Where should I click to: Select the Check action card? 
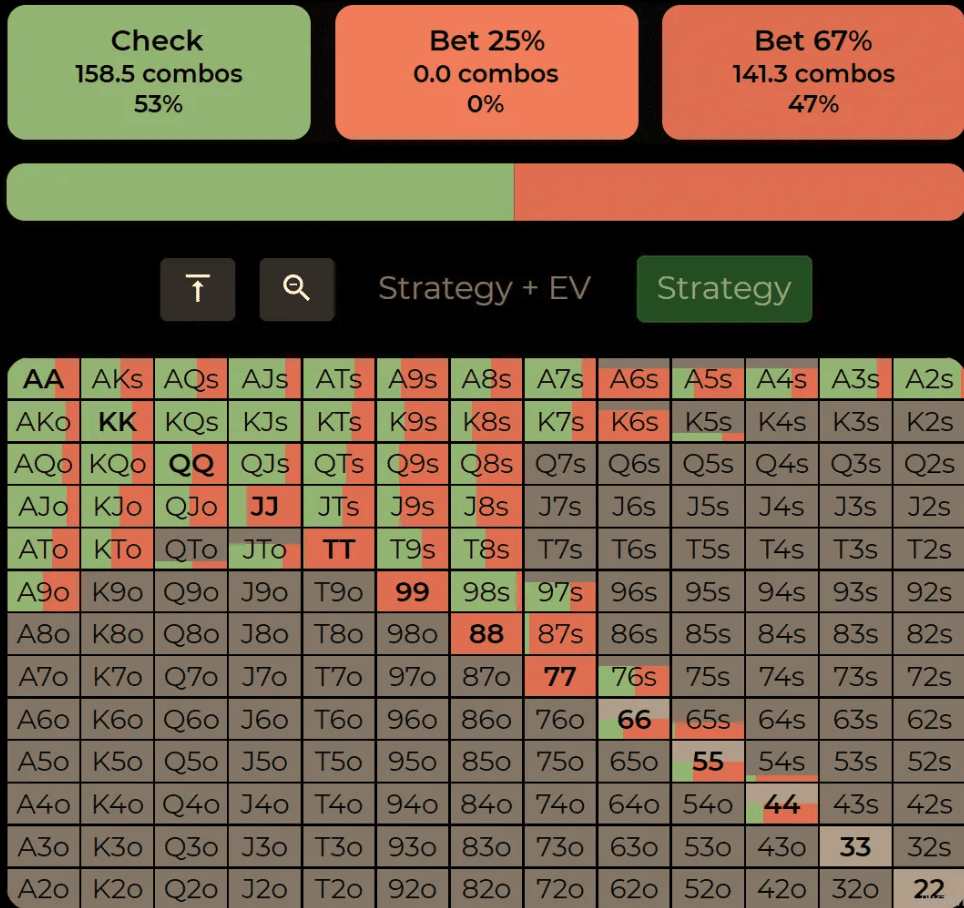[x=158, y=72]
